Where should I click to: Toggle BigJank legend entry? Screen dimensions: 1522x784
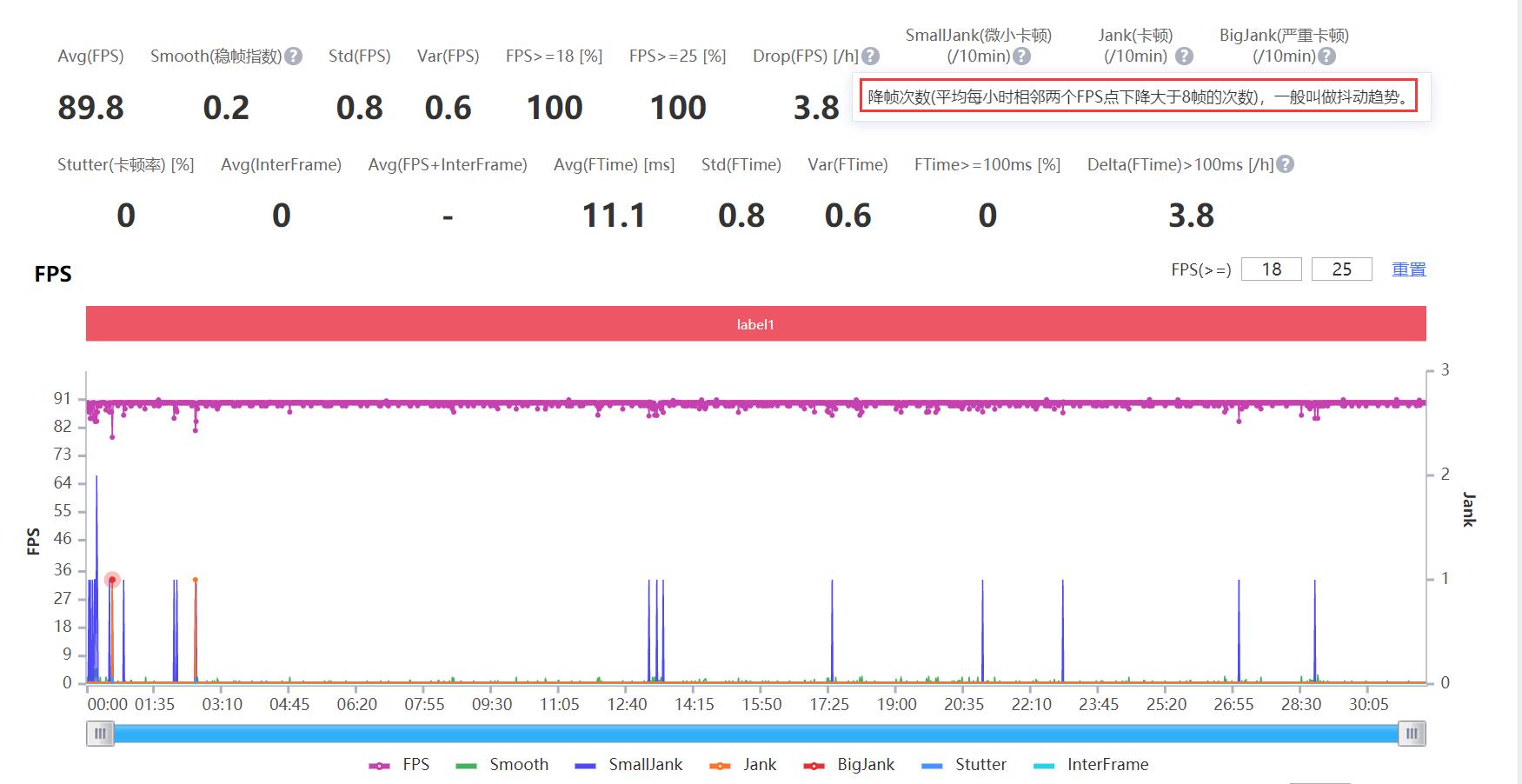(849, 765)
